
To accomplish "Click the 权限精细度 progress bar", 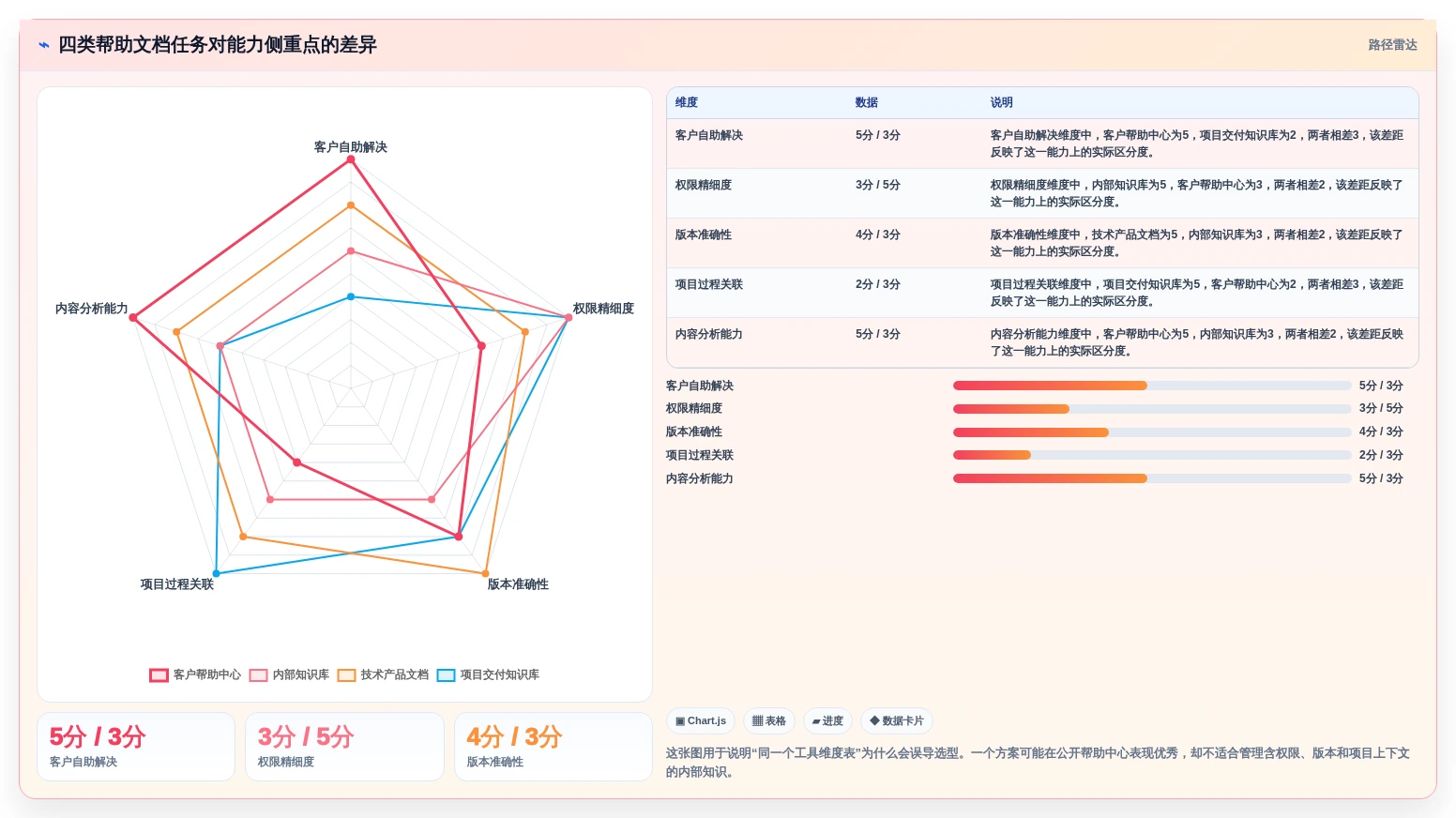I will 1152,409.
